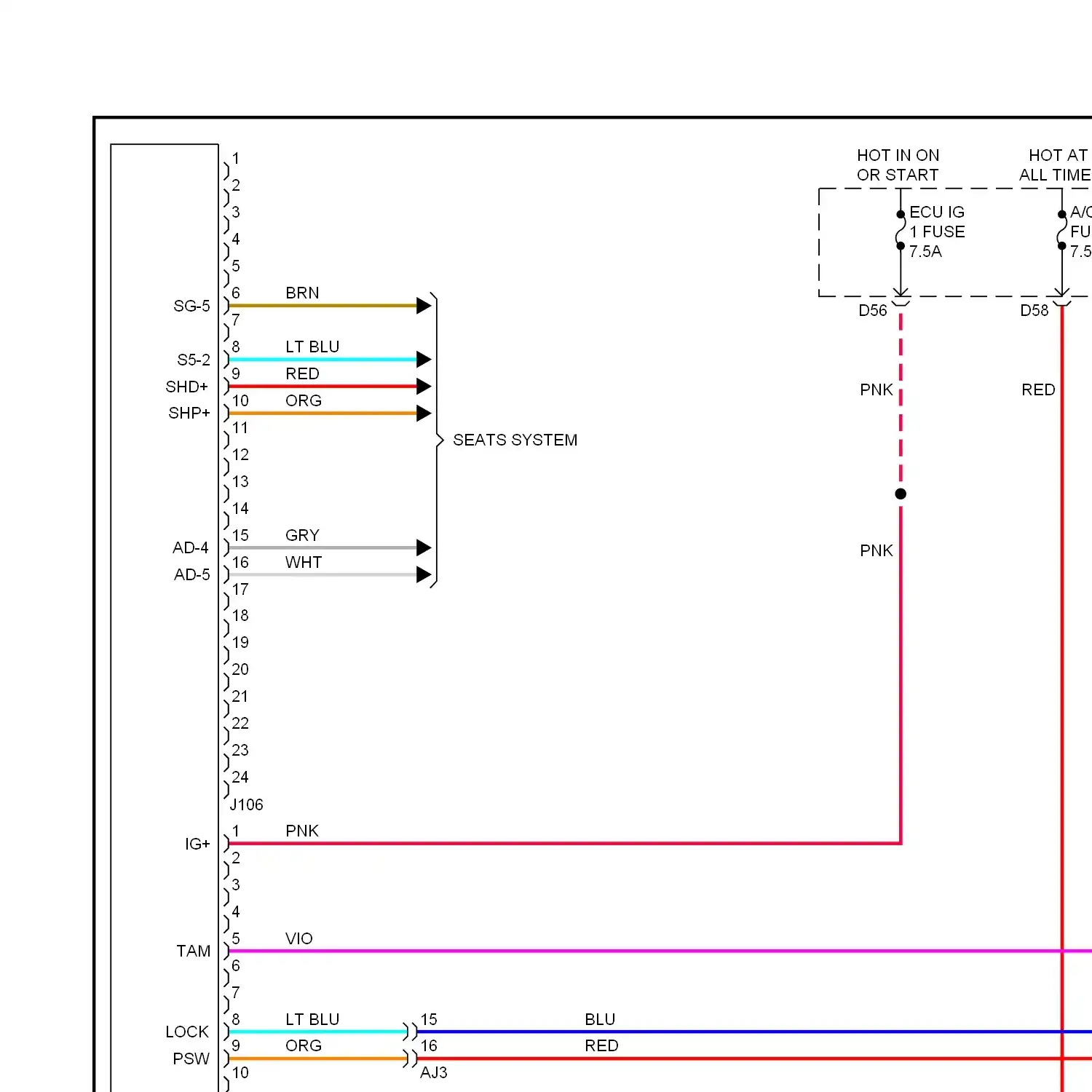The image size is (1092, 1092).
Task: Select the PNK wire label at IG+
Action: [x=302, y=831]
